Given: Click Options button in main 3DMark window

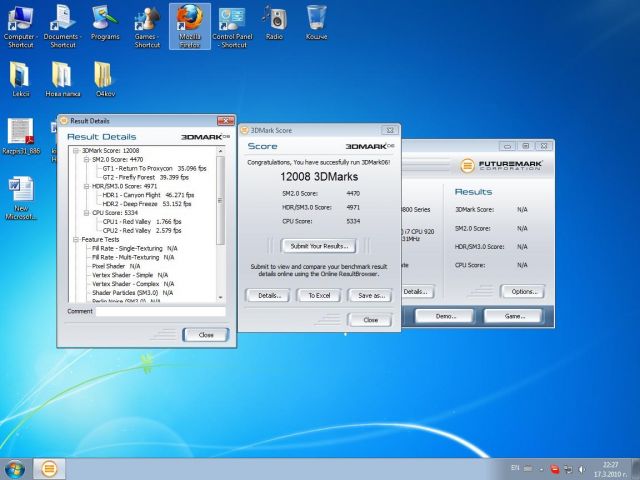Looking at the screenshot, I should (x=523, y=292).
